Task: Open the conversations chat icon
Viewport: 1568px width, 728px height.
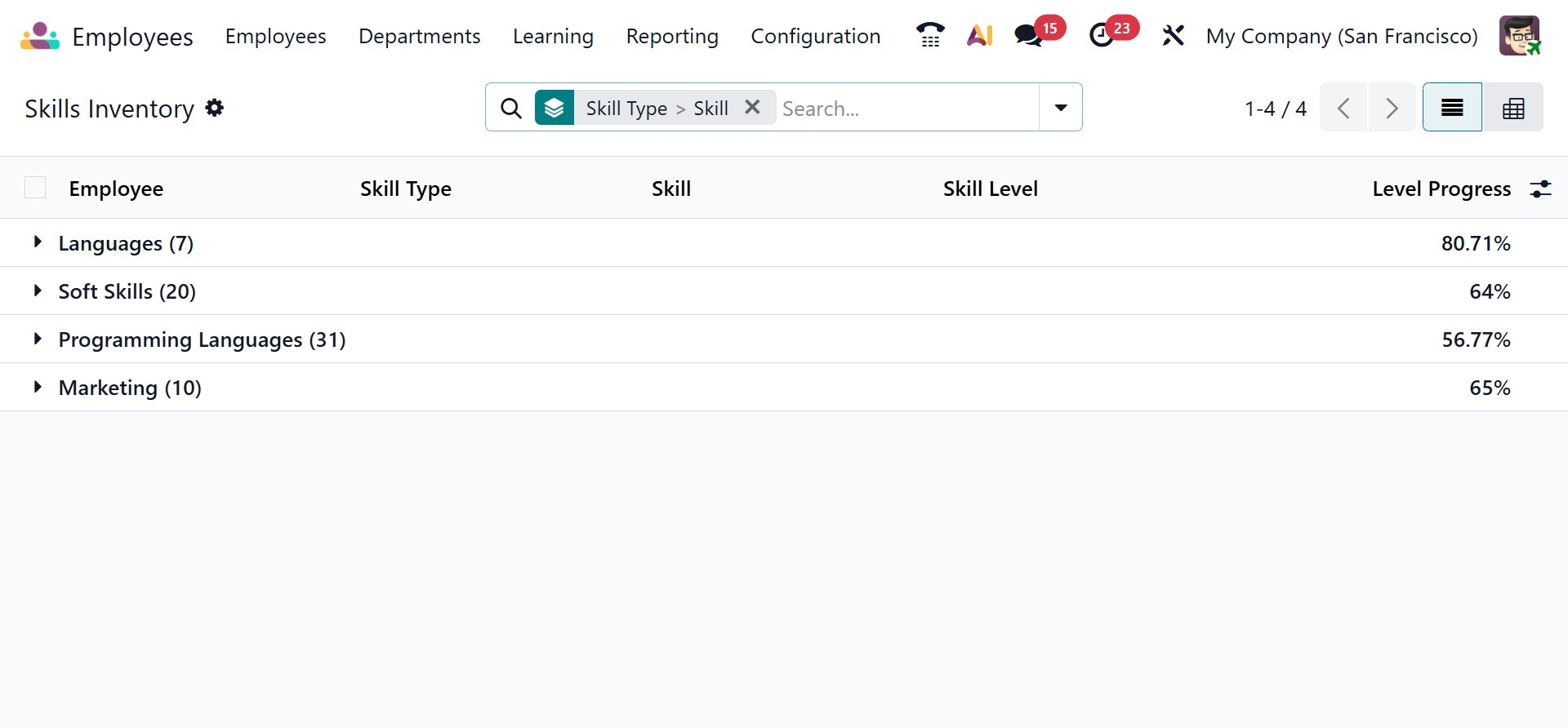Action: [x=1028, y=36]
